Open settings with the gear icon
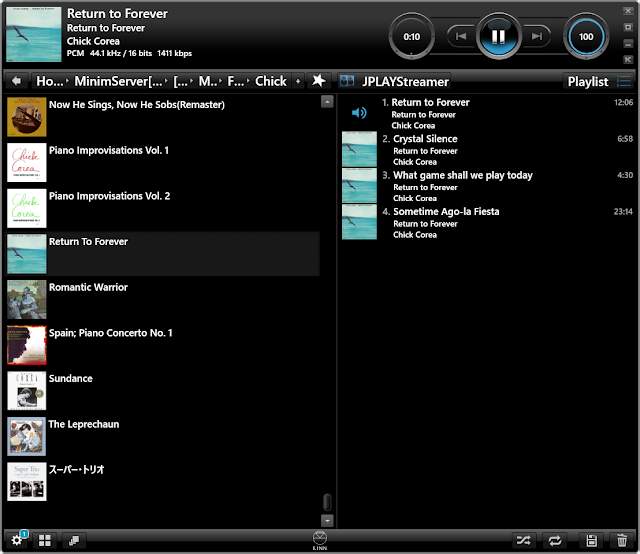The height and width of the screenshot is (554, 640). click(17, 540)
